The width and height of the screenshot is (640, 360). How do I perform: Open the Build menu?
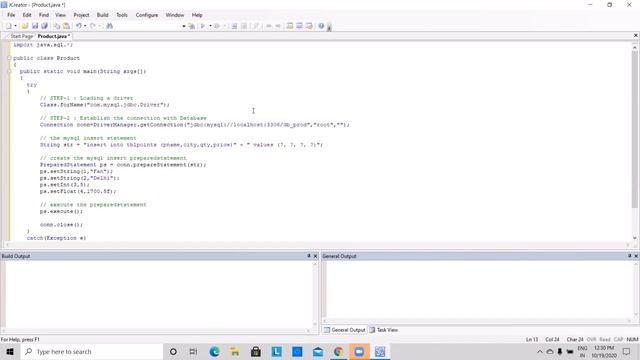[x=102, y=15]
